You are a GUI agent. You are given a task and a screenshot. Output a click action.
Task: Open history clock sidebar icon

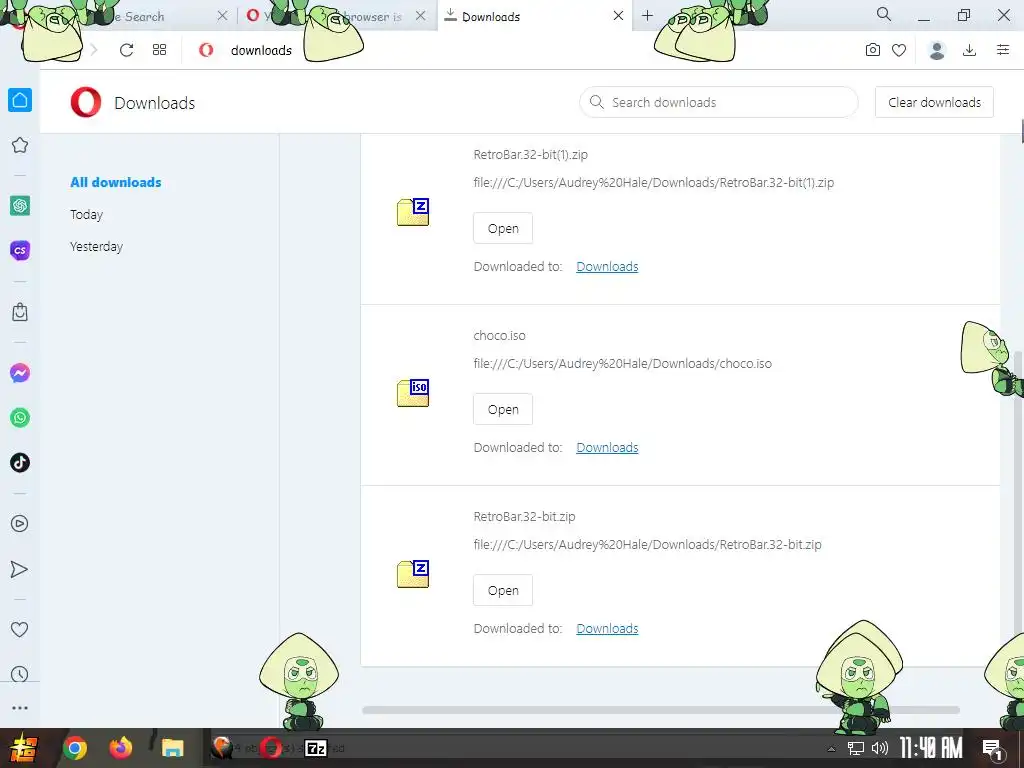(20, 674)
